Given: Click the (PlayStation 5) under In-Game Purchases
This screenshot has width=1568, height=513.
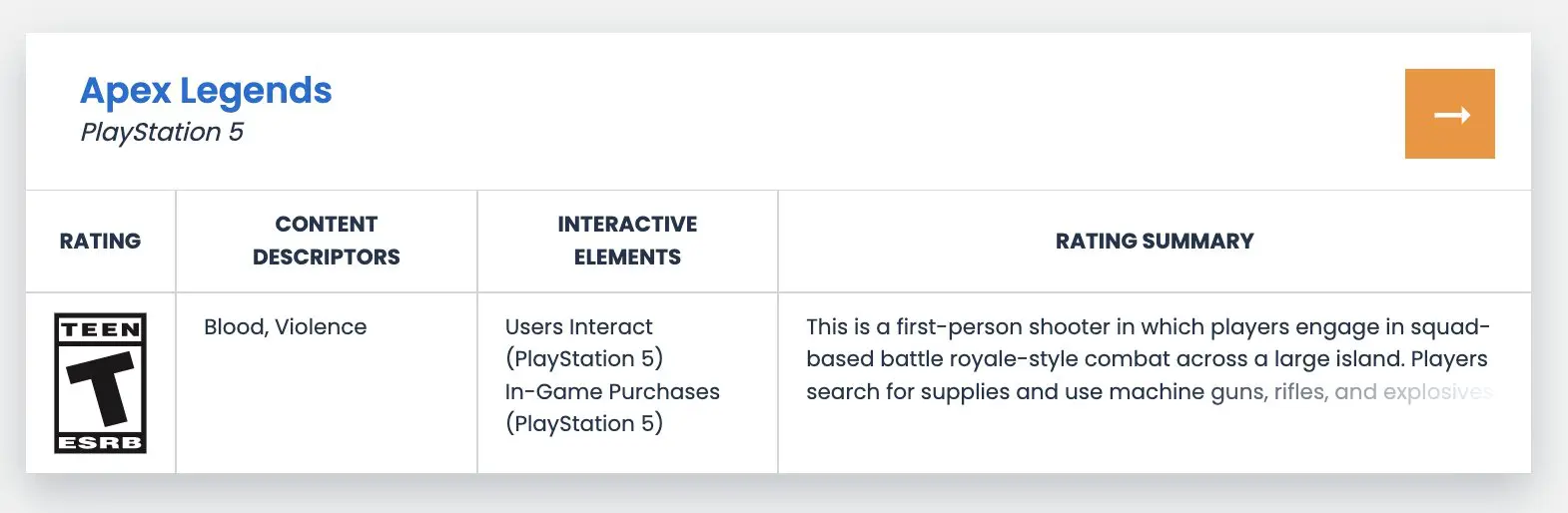Looking at the screenshot, I should (x=584, y=423).
